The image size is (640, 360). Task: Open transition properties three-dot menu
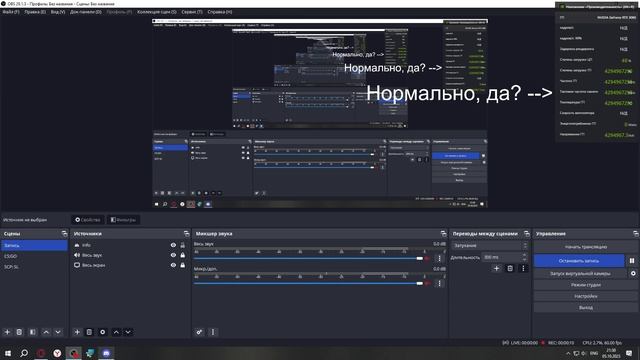coord(523,269)
